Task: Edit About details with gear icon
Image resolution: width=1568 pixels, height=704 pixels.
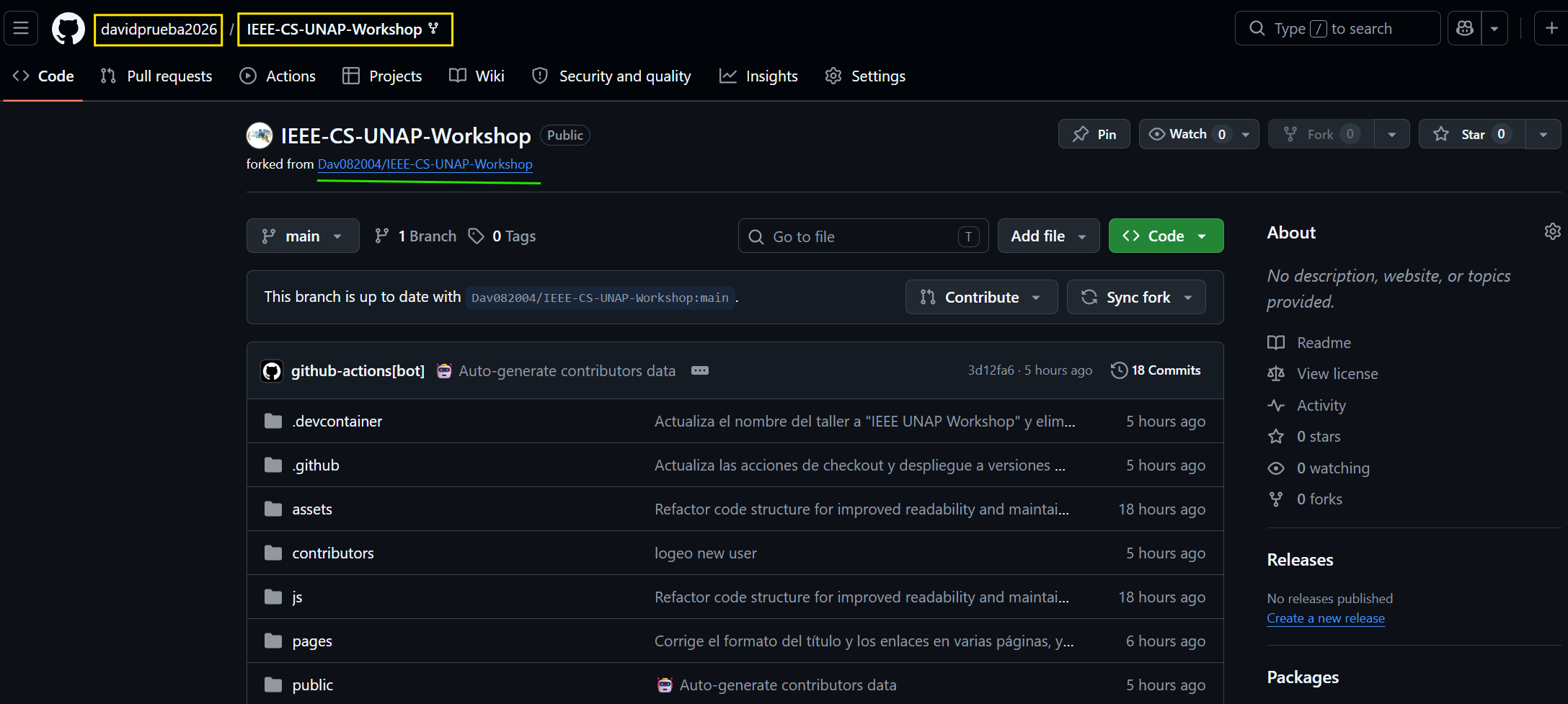Action: (1552, 231)
